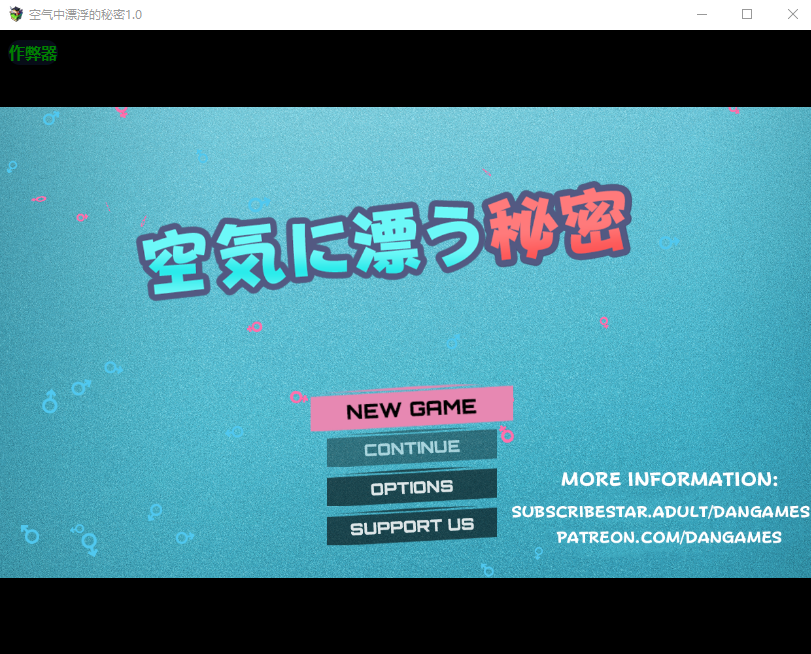The image size is (811, 654).
Task: Start a new game with NEW GAME
Action: tap(411, 408)
